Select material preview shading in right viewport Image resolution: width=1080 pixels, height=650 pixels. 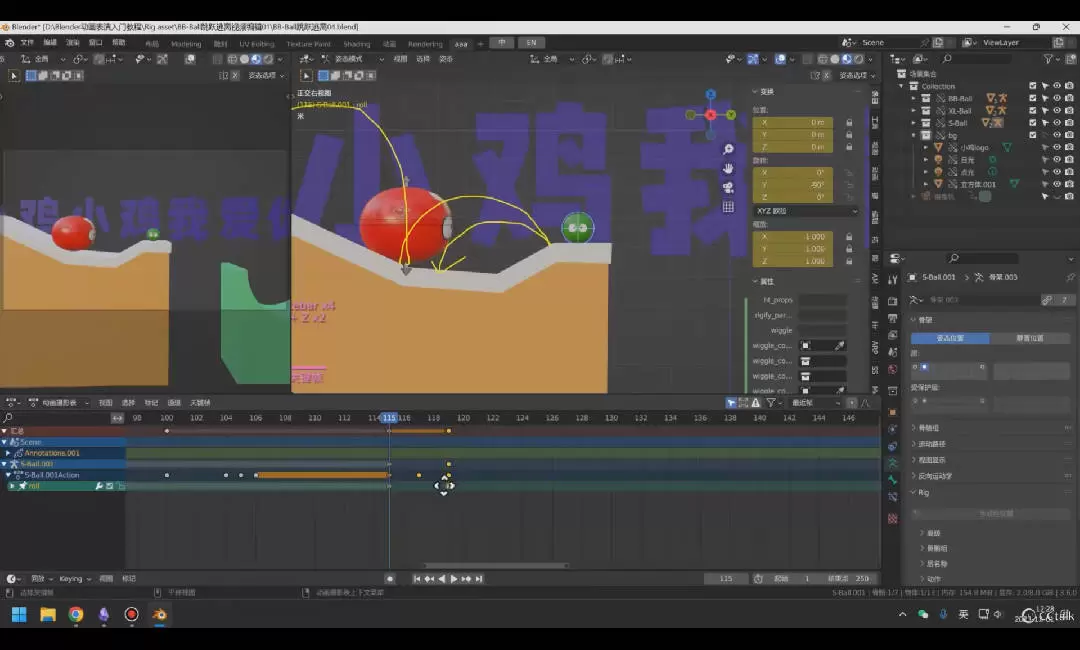click(847, 59)
